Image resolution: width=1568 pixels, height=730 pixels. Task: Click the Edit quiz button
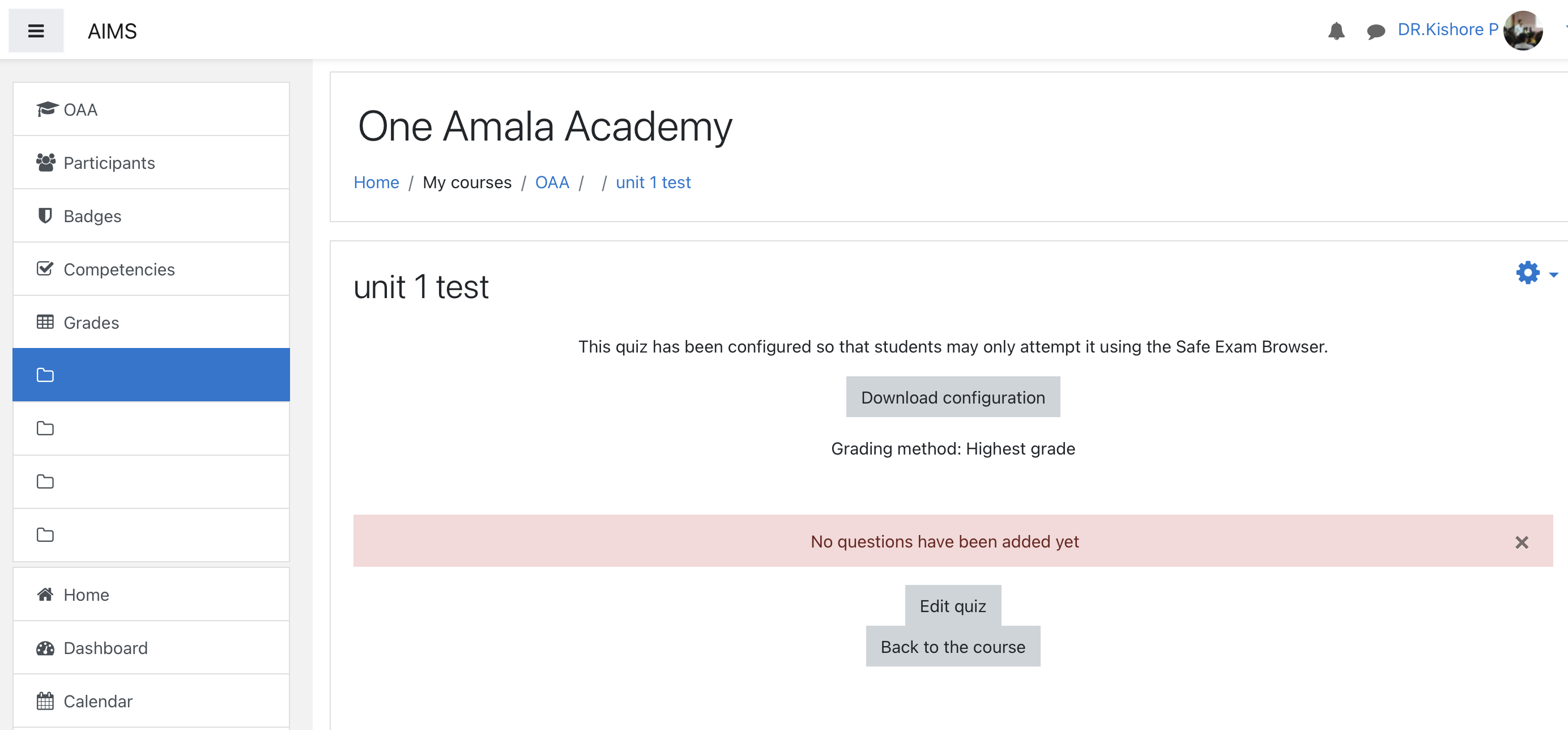tap(953, 606)
